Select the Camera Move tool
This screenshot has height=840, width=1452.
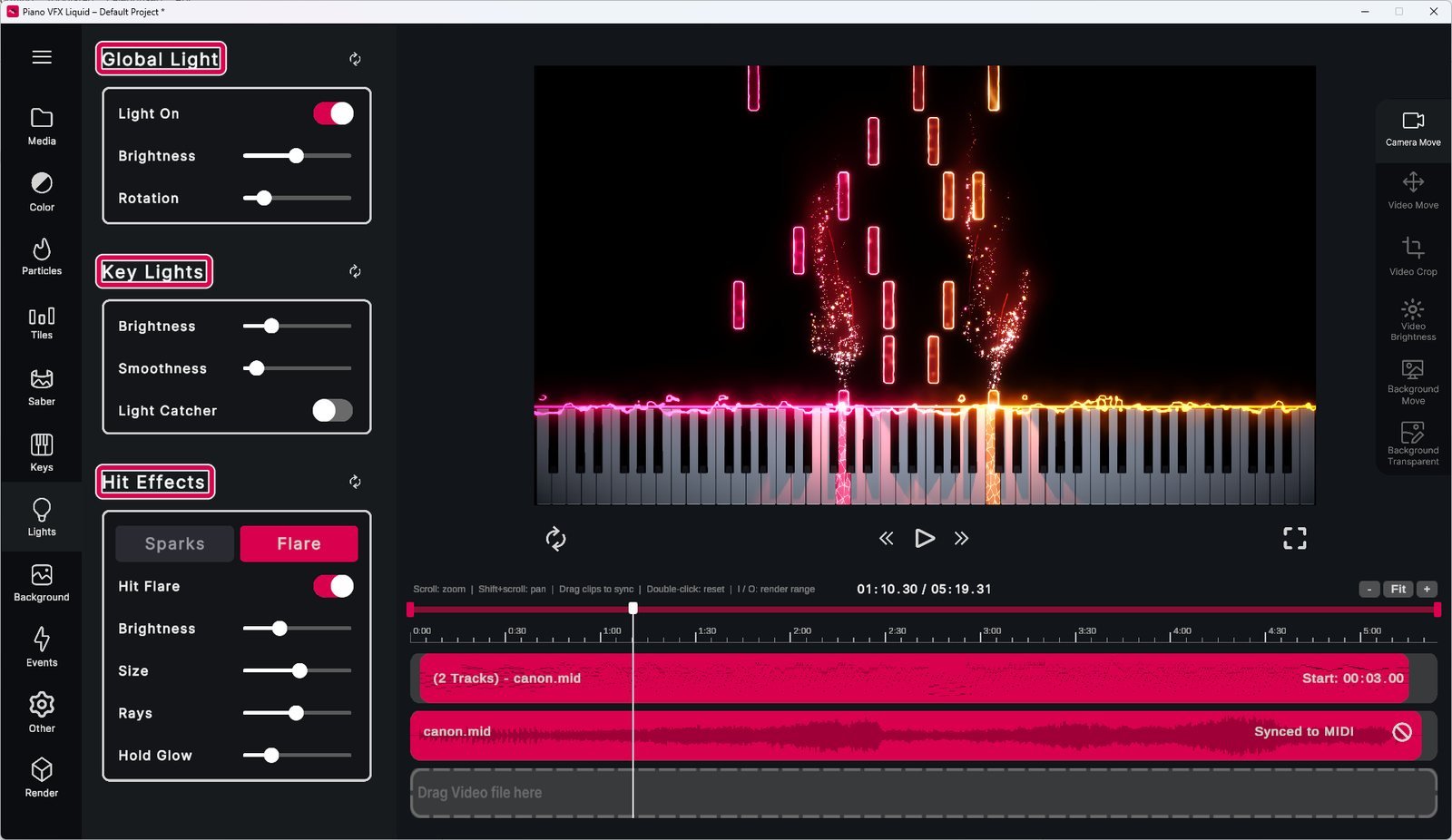point(1413,130)
